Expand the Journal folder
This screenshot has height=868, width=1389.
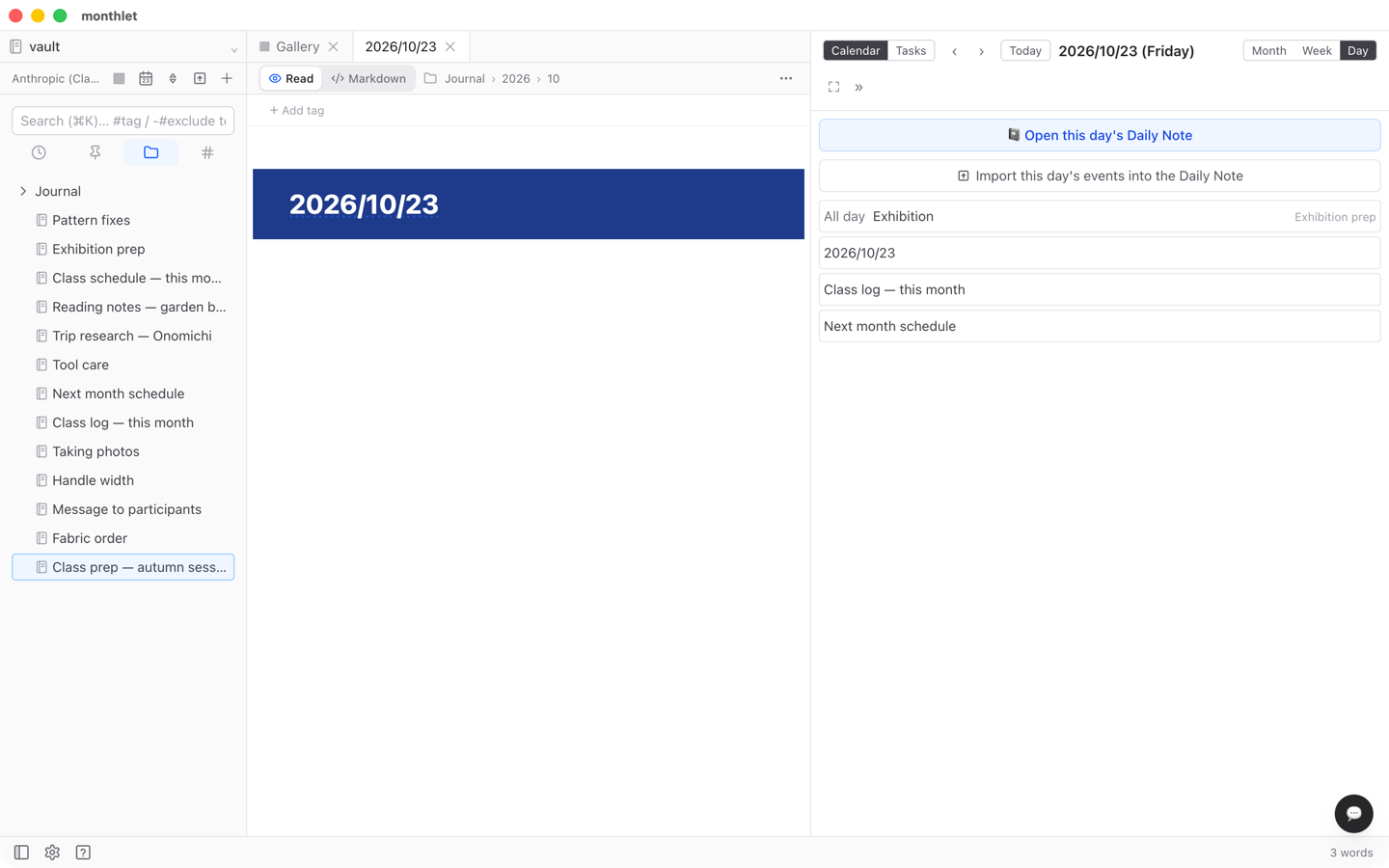coord(23,192)
